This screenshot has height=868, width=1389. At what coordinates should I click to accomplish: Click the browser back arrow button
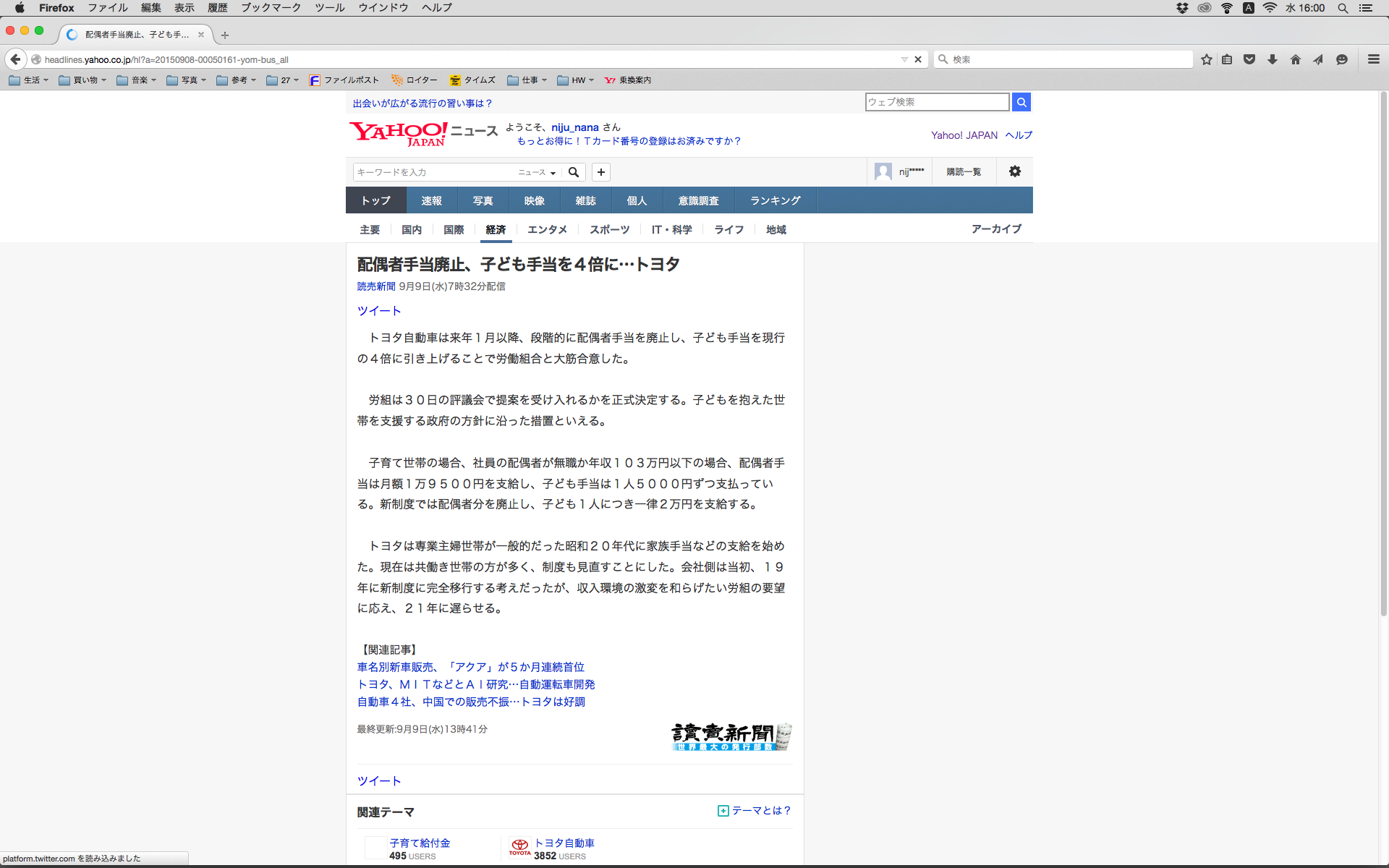15,59
